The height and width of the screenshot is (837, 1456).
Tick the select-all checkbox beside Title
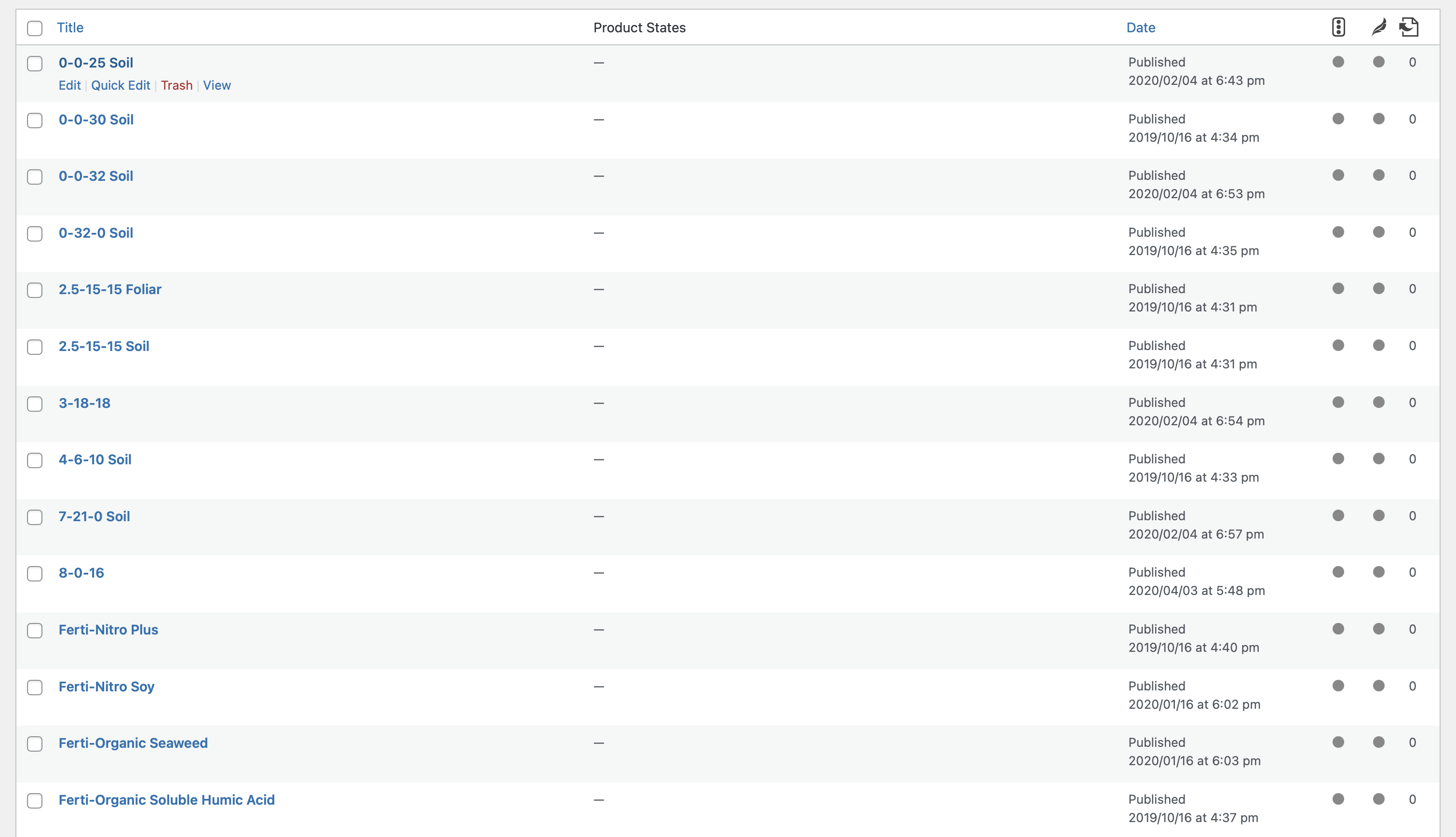point(35,28)
